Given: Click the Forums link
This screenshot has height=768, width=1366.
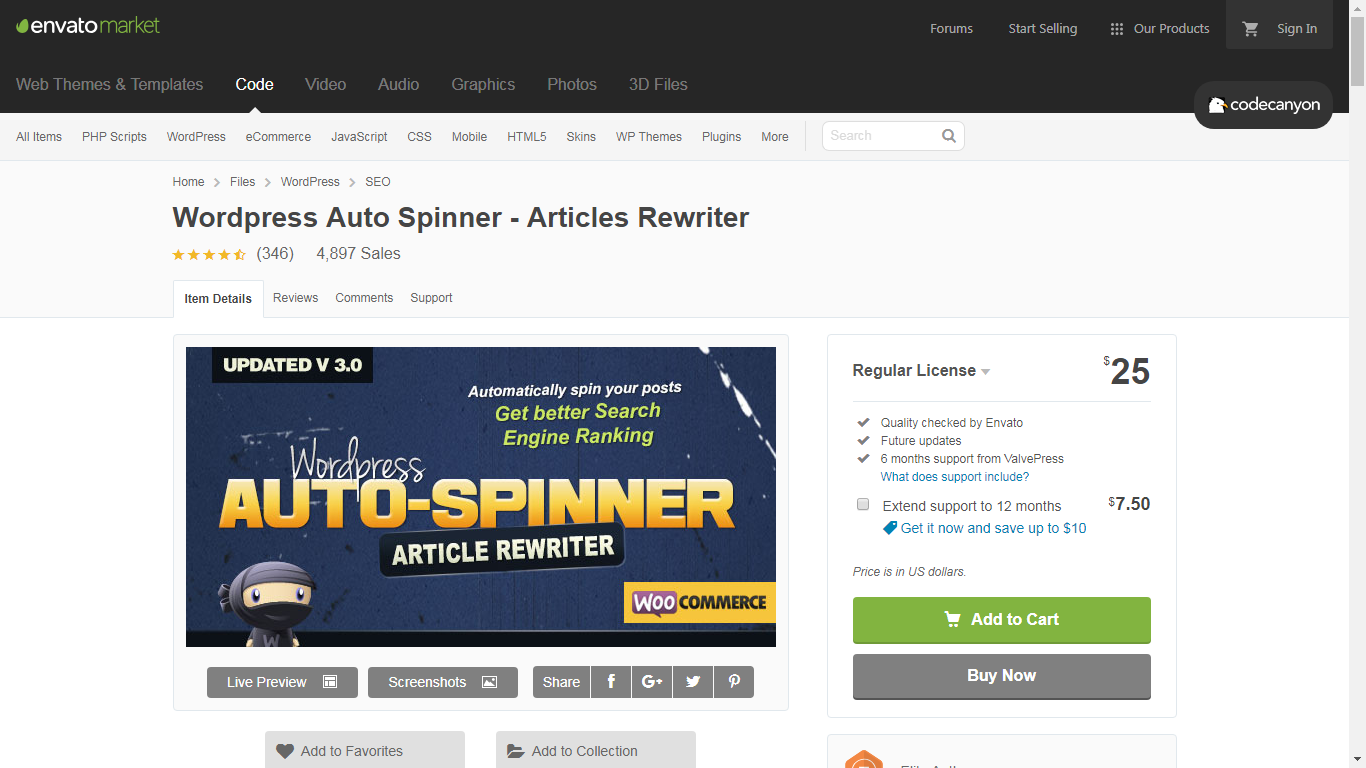Looking at the screenshot, I should point(951,29).
